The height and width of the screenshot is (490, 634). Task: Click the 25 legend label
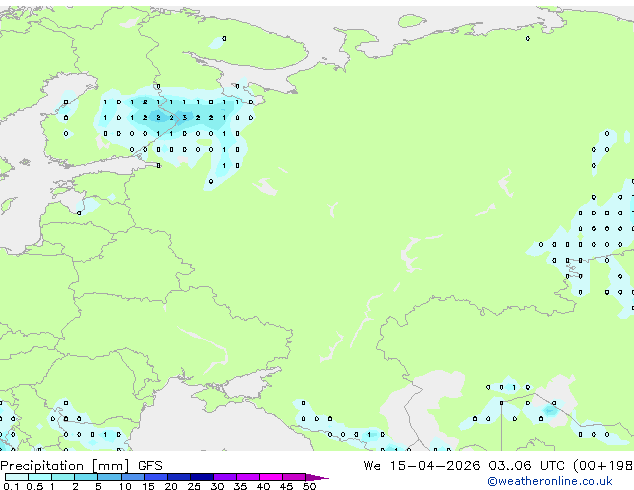click(194, 486)
